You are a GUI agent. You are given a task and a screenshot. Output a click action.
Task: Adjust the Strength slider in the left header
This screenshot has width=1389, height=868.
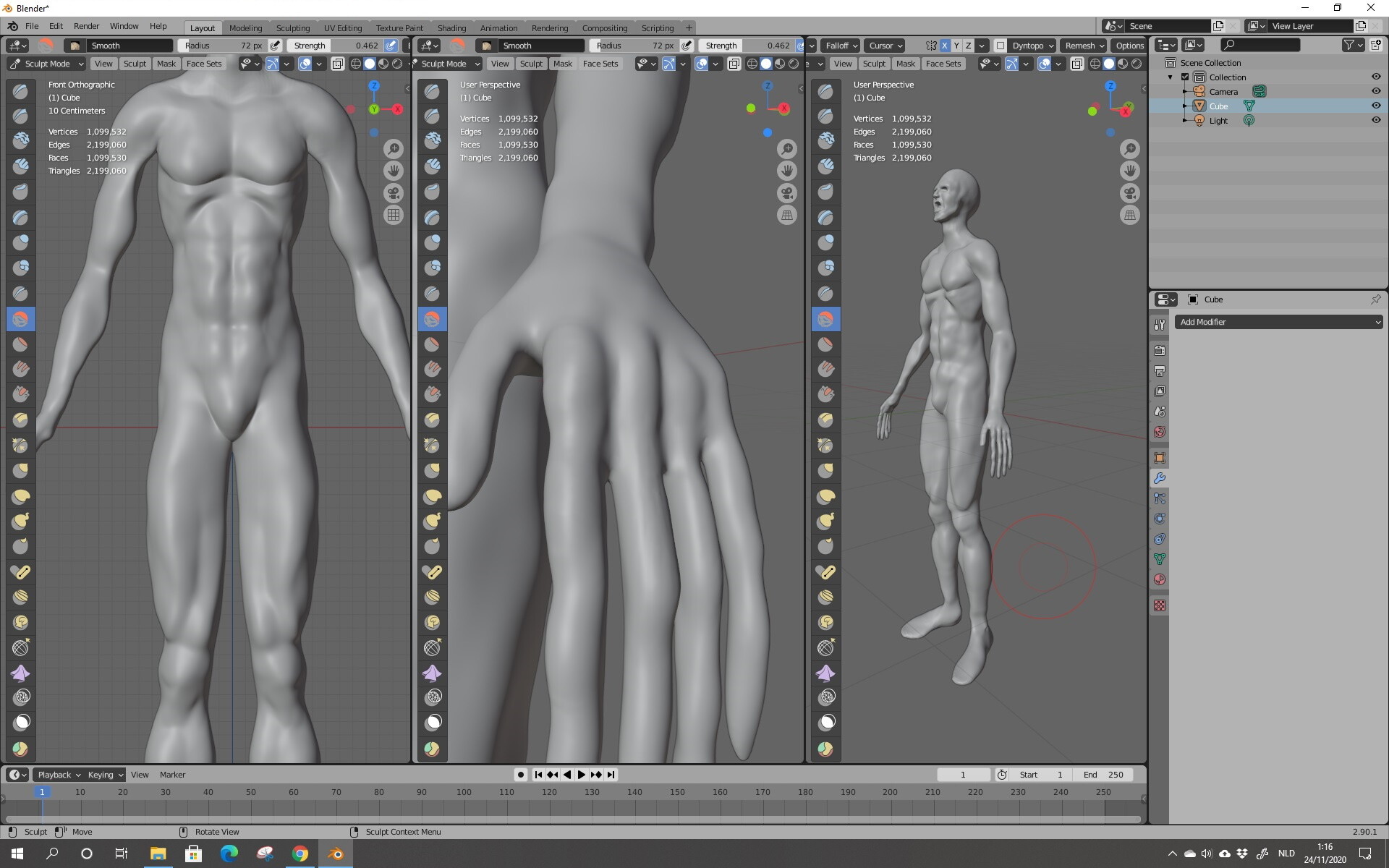pyautogui.click(x=336, y=46)
